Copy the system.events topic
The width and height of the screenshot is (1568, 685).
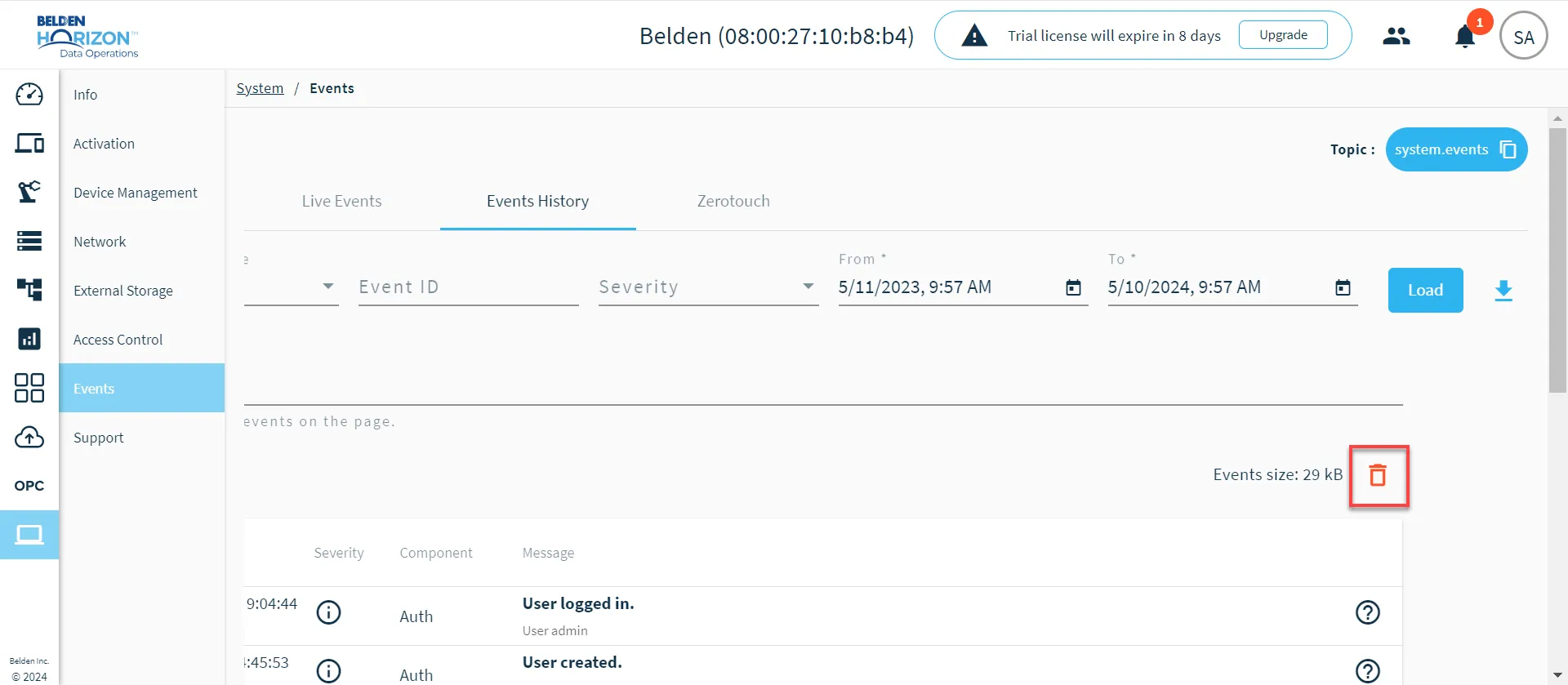pos(1508,149)
